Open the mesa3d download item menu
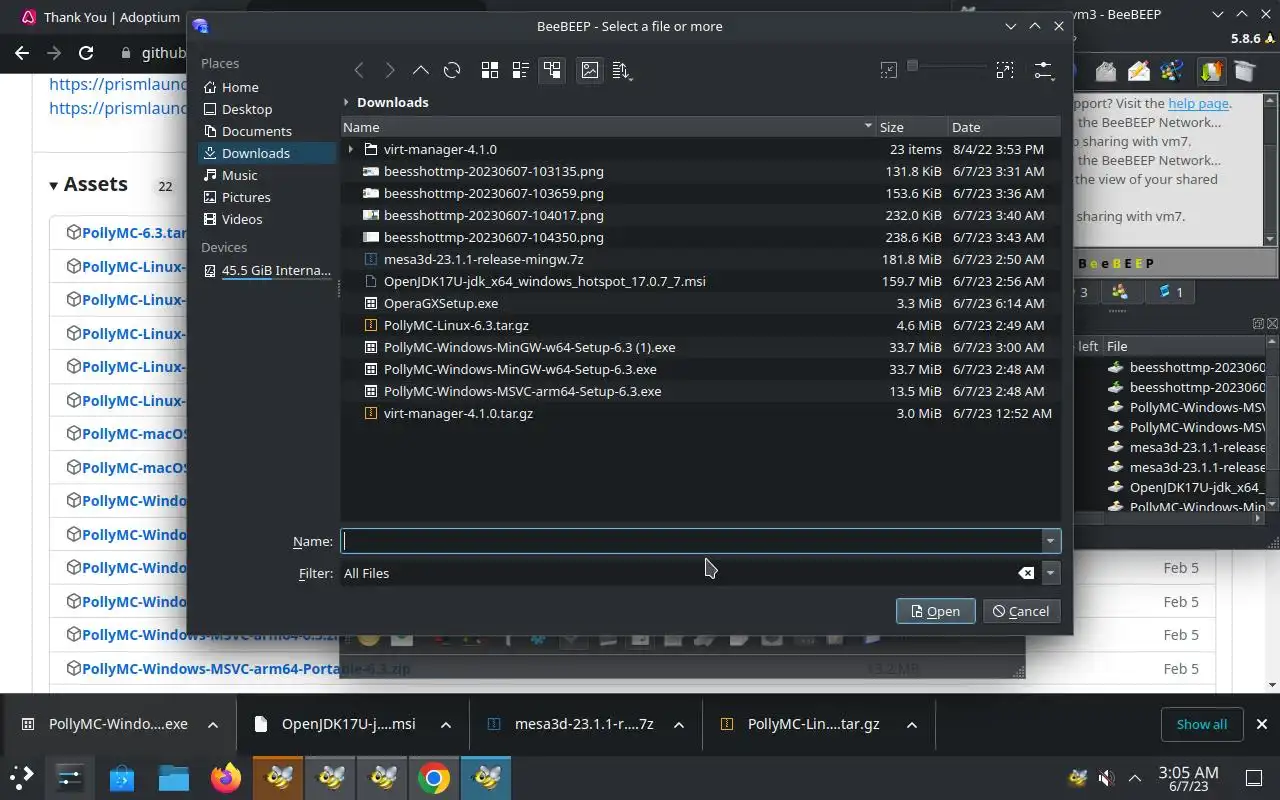 (679, 724)
